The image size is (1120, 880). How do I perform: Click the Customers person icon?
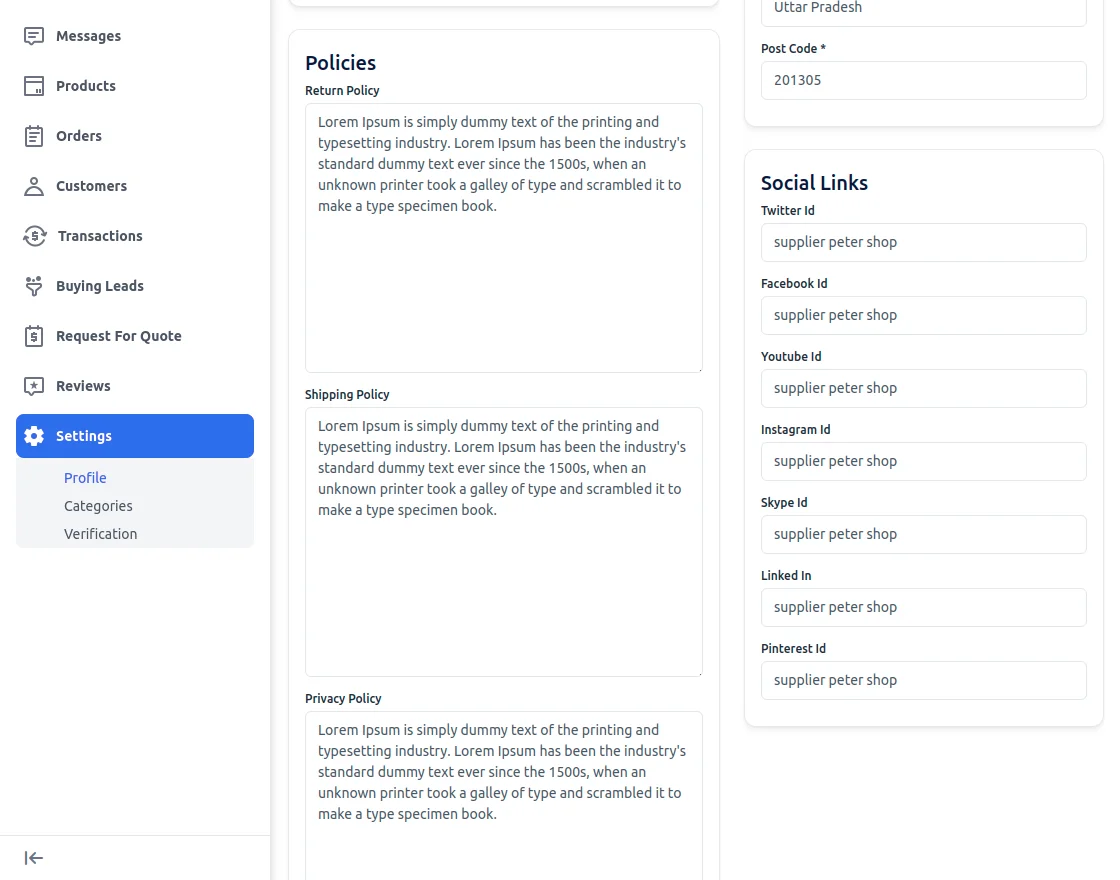click(34, 186)
